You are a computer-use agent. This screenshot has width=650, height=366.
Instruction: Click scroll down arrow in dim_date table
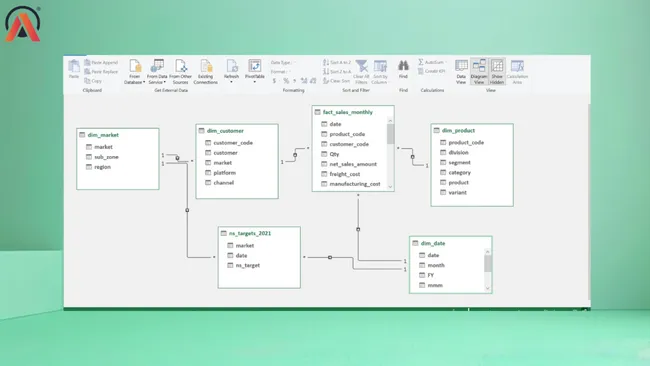coord(488,288)
